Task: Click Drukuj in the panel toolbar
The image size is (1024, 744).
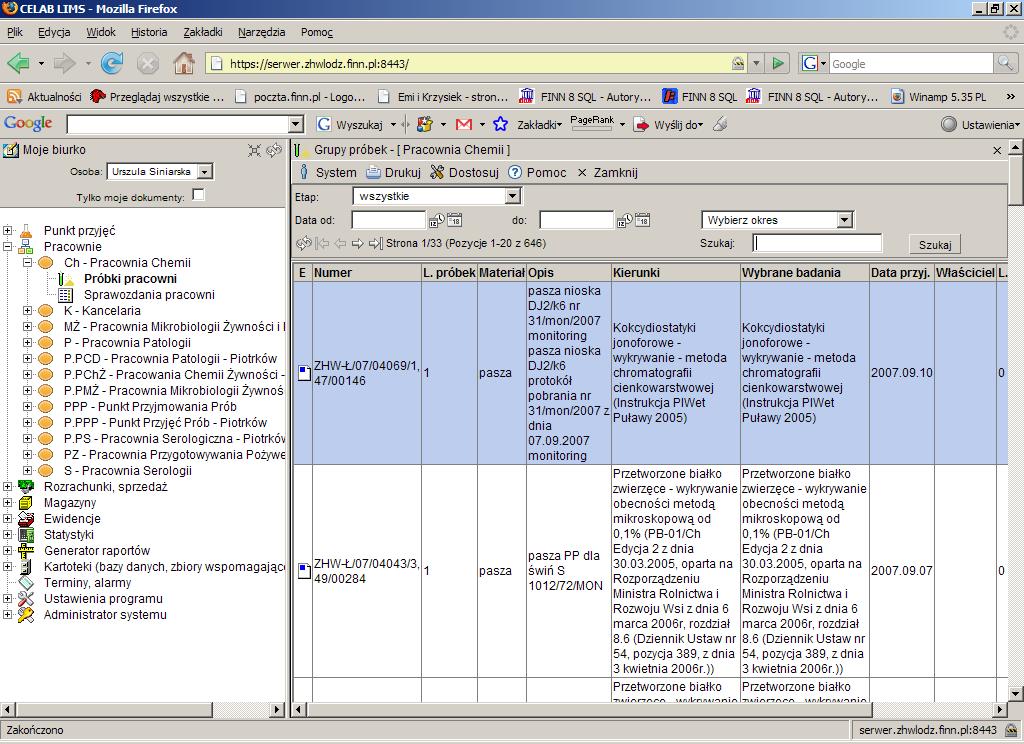Action: pos(394,172)
